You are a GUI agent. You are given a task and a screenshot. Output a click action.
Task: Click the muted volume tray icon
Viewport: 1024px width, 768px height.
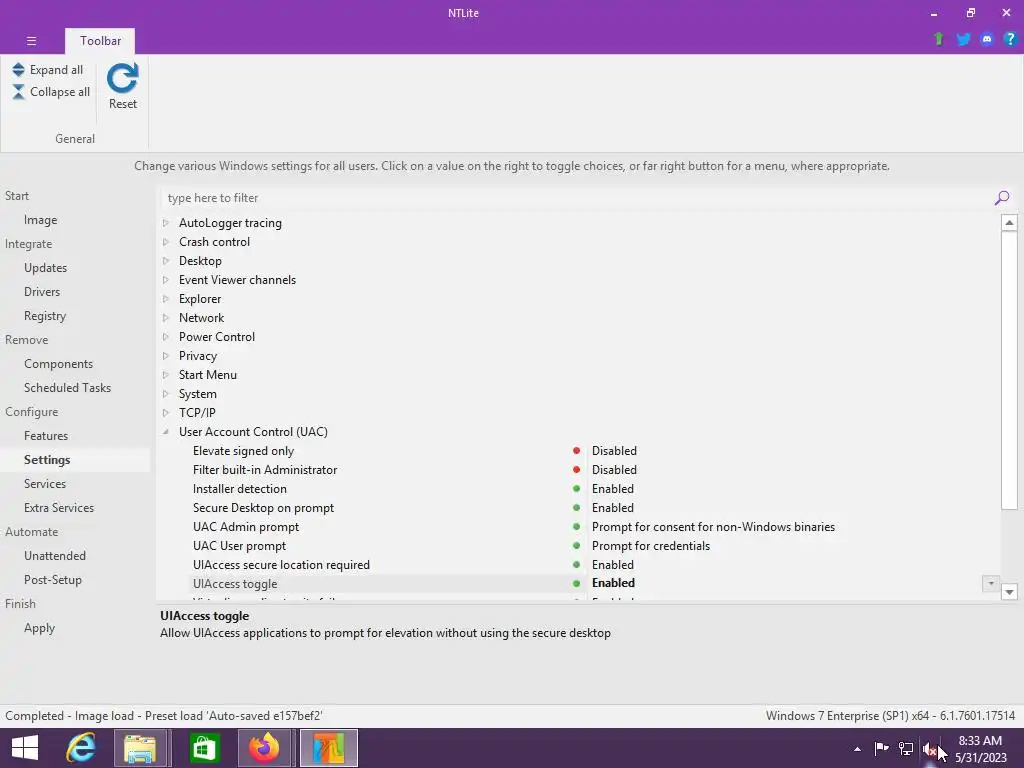(x=929, y=748)
